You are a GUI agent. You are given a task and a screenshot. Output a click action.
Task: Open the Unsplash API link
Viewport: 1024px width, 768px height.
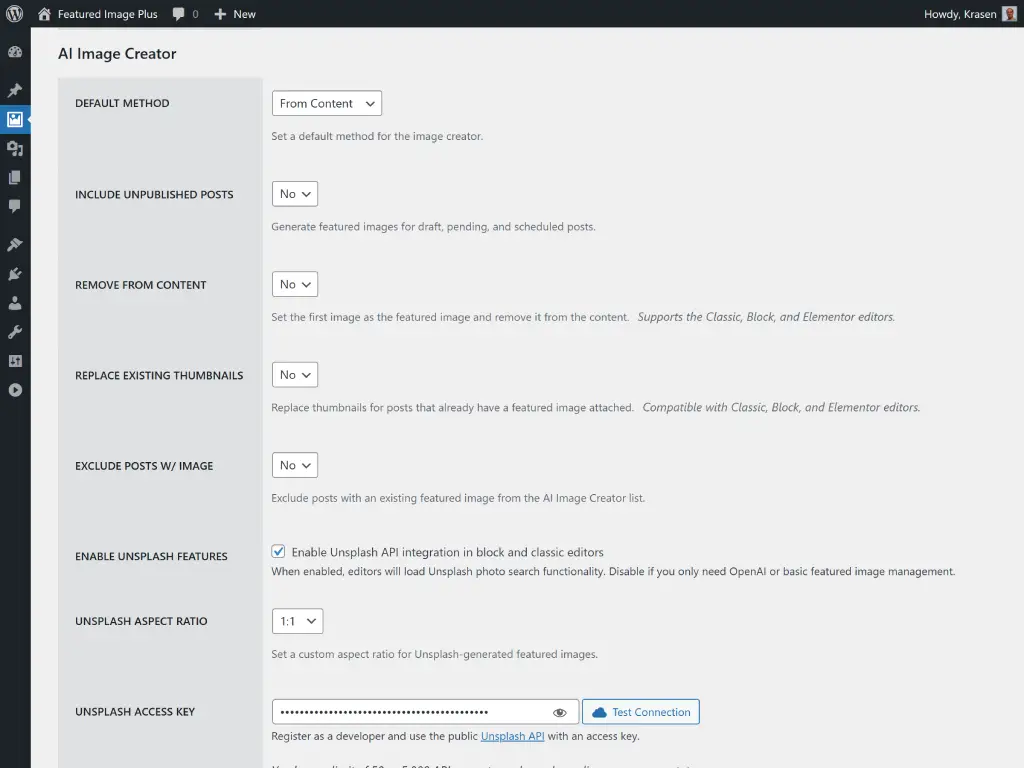pos(513,735)
